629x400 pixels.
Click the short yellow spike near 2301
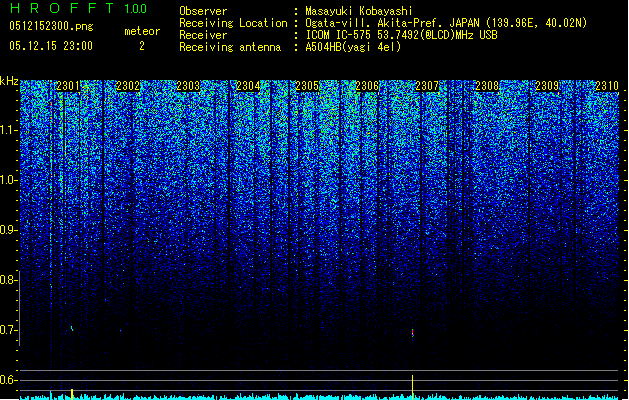coord(72,394)
